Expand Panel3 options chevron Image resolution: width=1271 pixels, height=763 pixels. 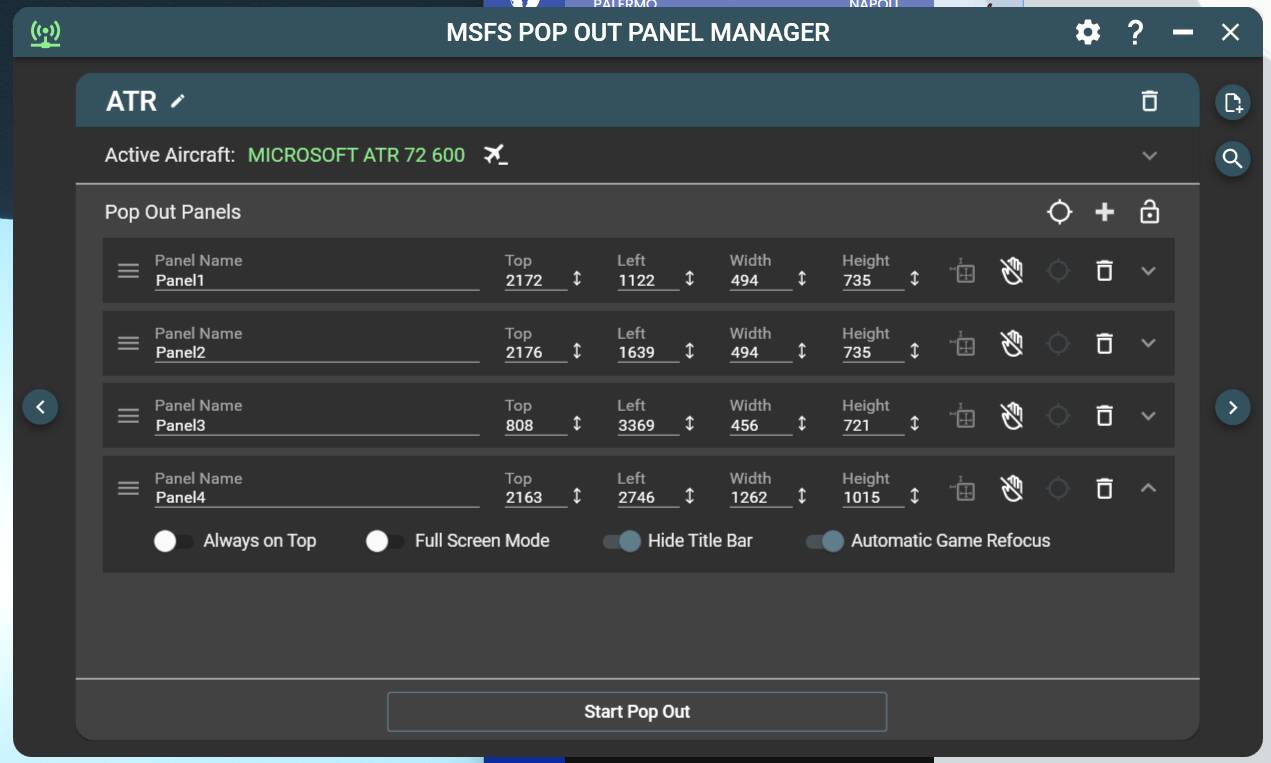click(1148, 416)
